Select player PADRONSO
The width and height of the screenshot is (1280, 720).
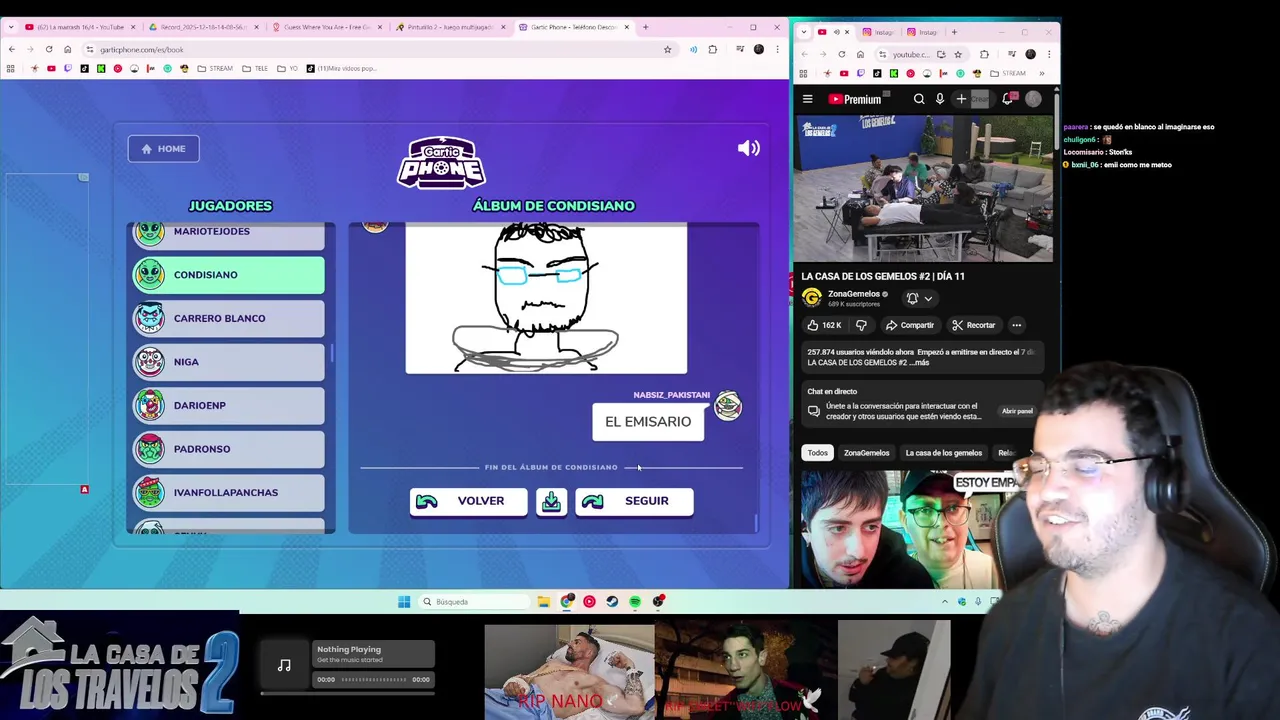click(229, 449)
